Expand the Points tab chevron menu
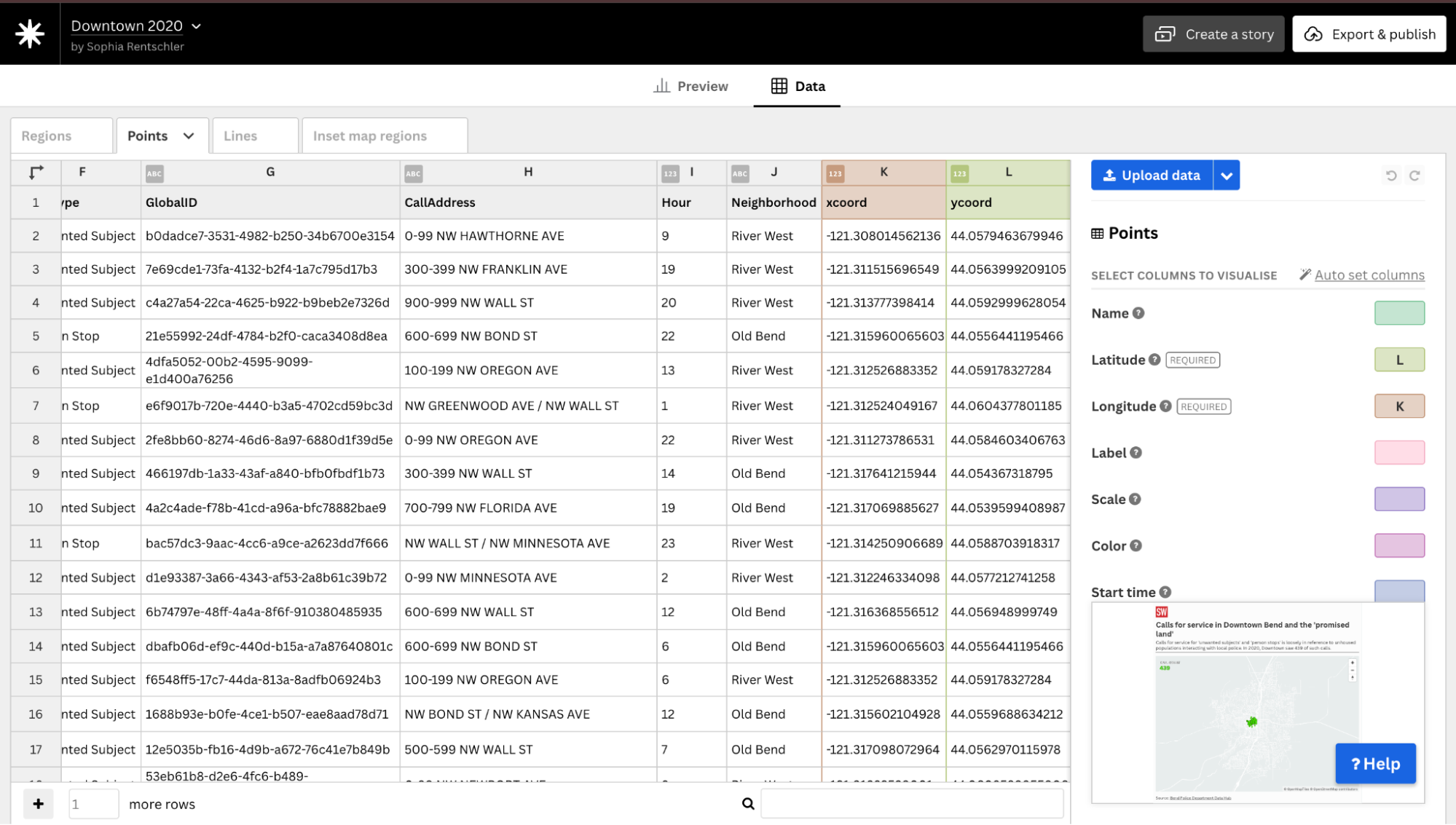The width and height of the screenshot is (1456, 825). click(189, 136)
